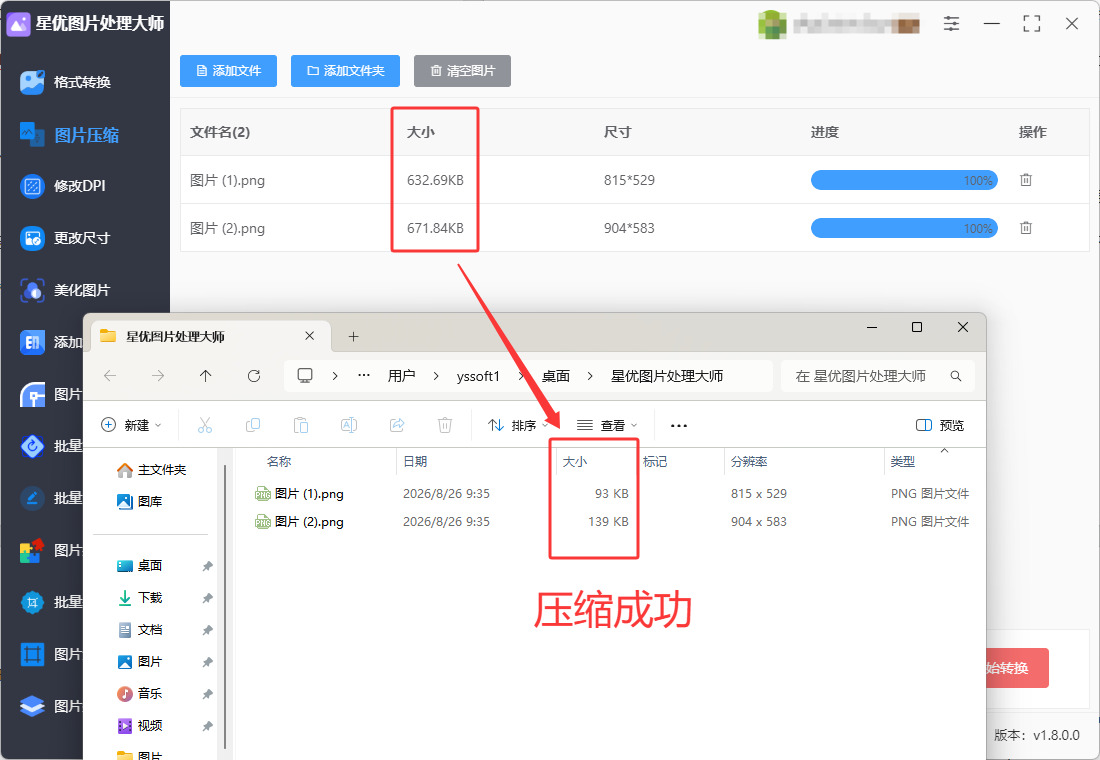Close the 星优图片处理大师 Explorer tab
This screenshot has width=1100, height=760.
click(x=309, y=336)
